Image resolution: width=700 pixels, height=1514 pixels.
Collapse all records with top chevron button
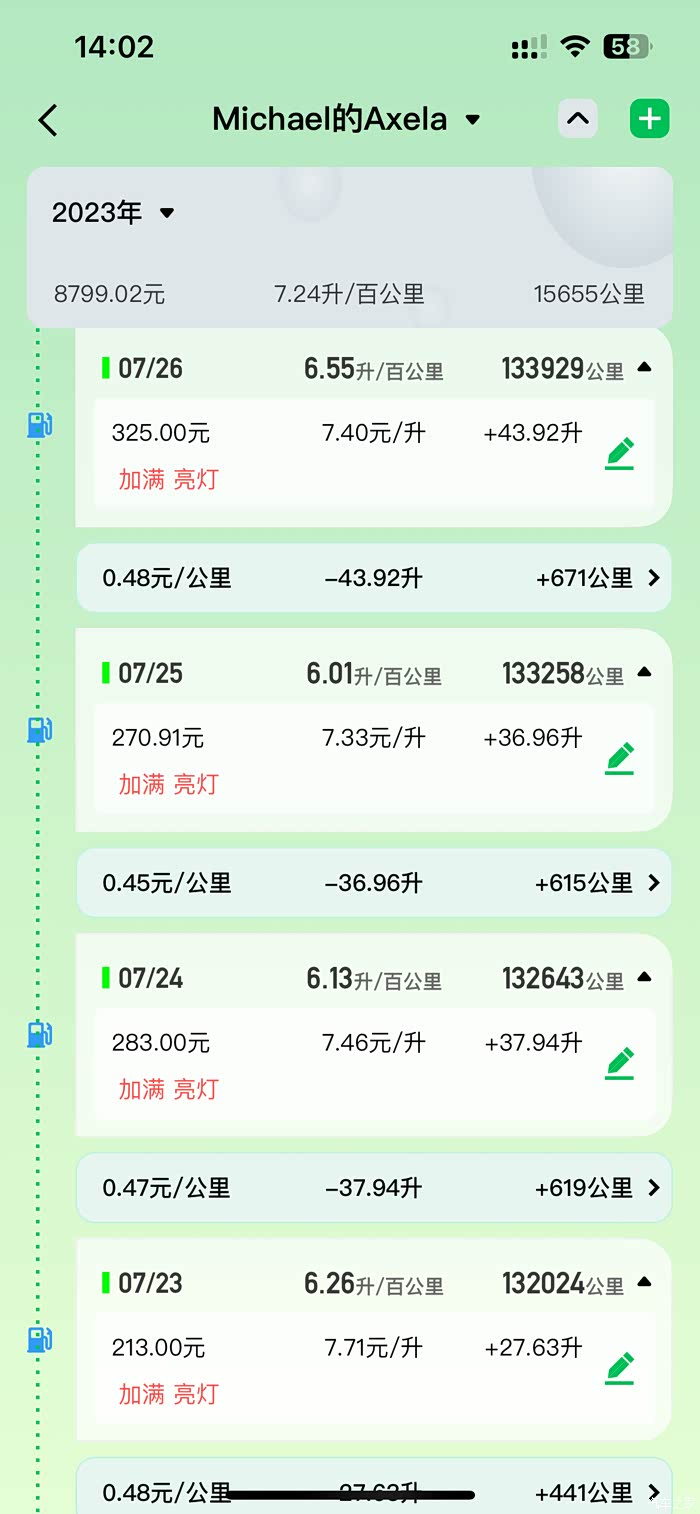577,120
